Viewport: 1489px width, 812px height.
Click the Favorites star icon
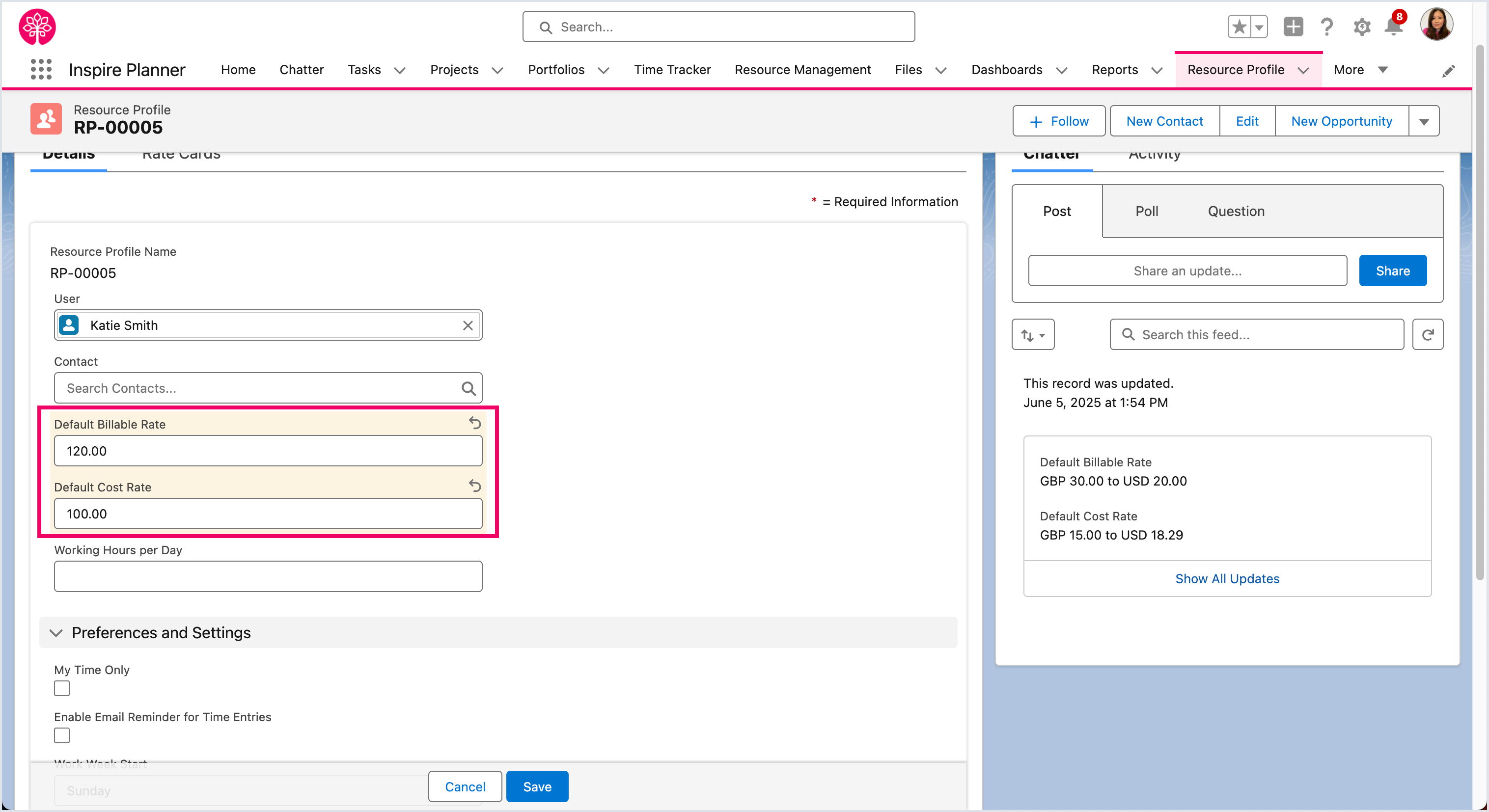(x=1240, y=27)
